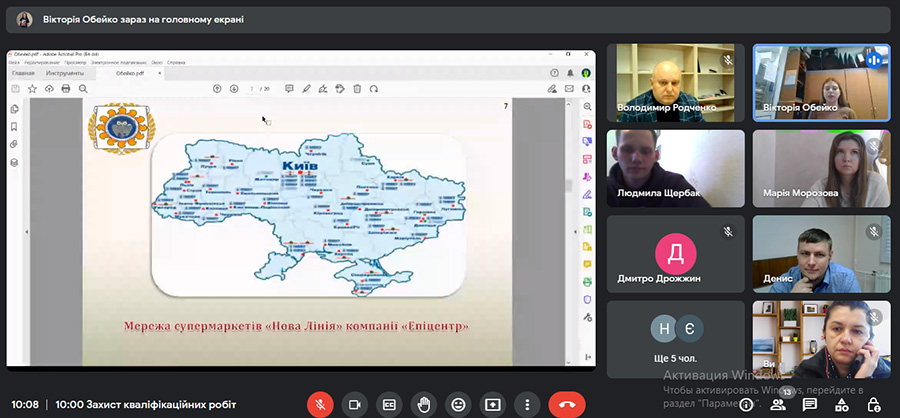900x418 pixels.
Task: Click the envelope email icon in Acrobat
Action: click(x=569, y=88)
